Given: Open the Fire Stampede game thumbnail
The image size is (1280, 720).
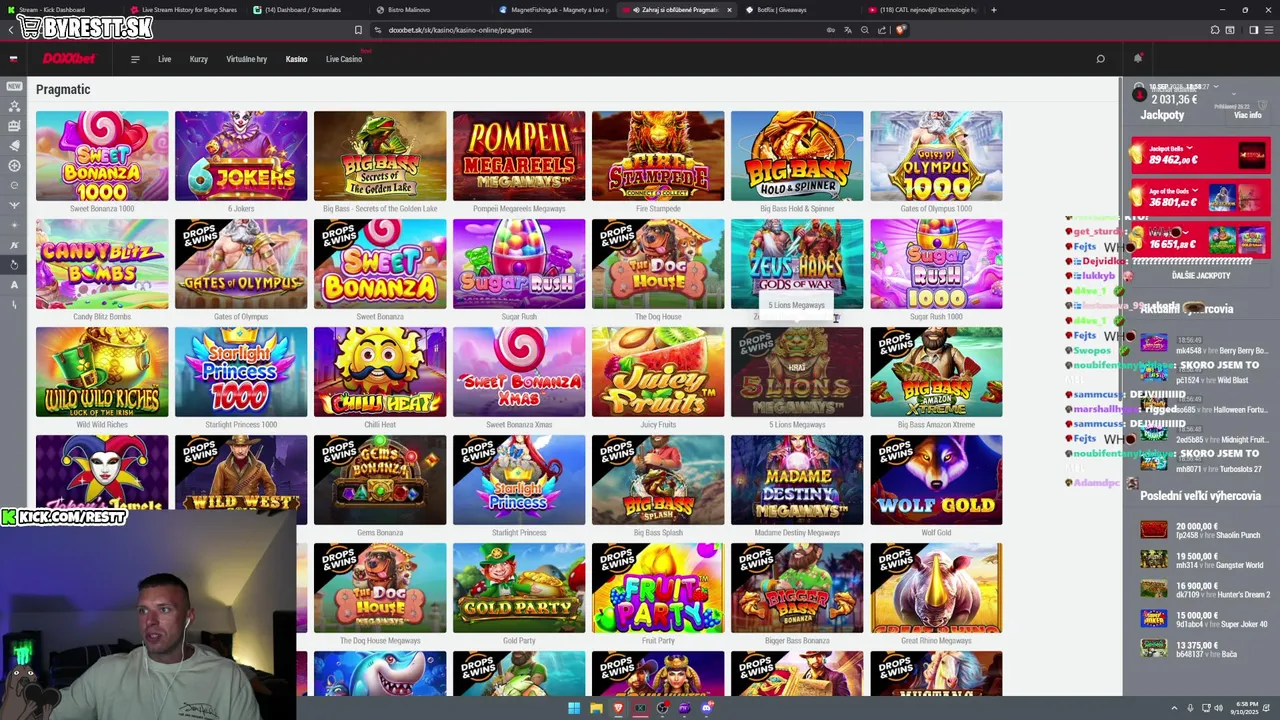Looking at the screenshot, I should [658, 156].
